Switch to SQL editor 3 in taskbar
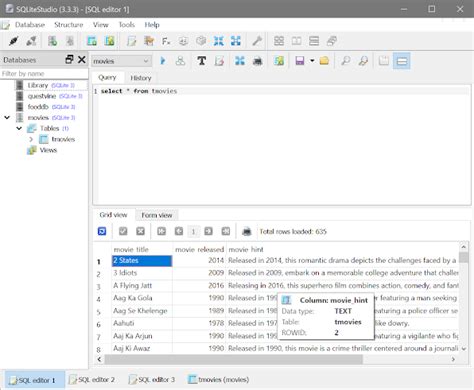The image size is (474, 390). pyautogui.click(x=152, y=379)
